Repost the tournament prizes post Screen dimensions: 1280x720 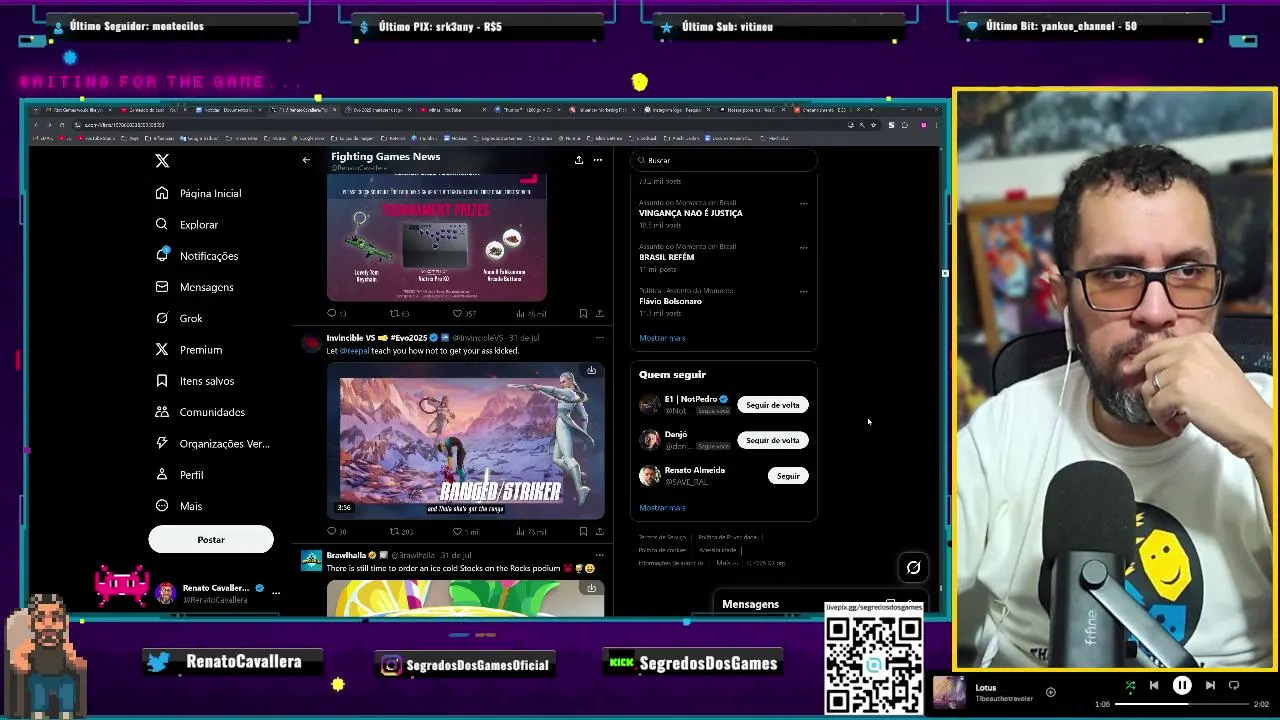pyautogui.click(x=399, y=313)
